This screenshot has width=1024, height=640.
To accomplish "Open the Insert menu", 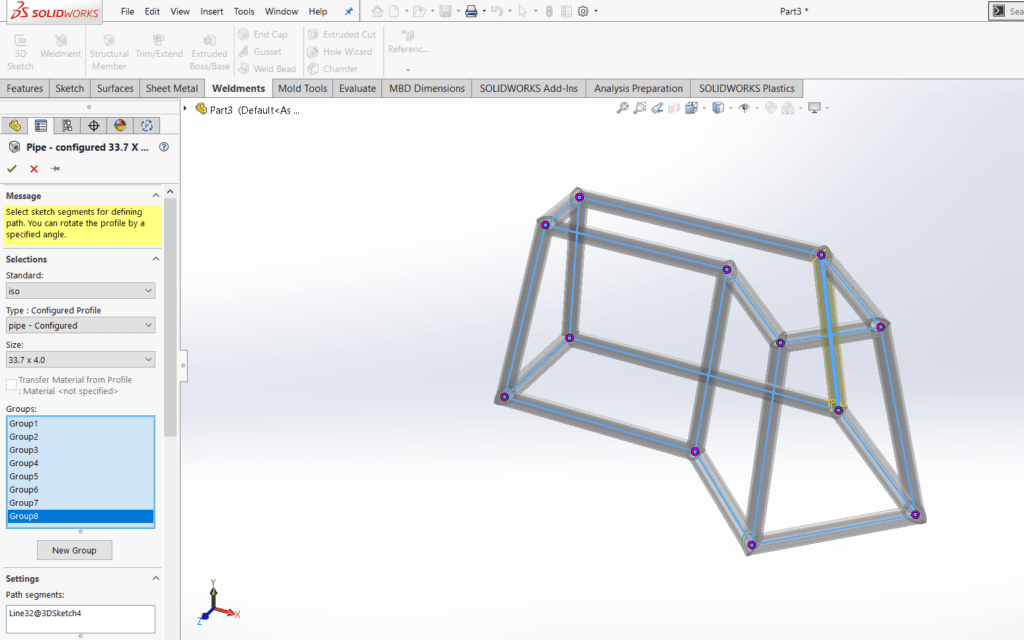I will tap(211, 11).
